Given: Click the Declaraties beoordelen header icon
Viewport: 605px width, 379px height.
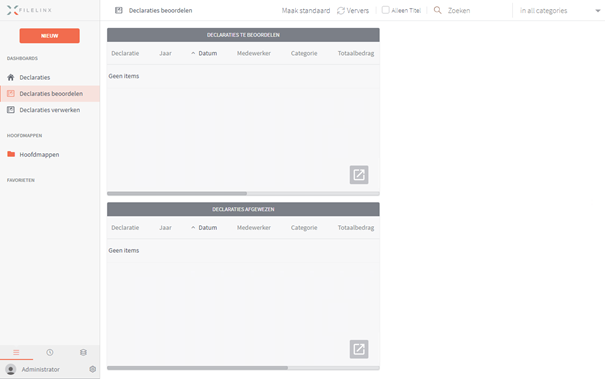Looking at the screenshot, I should tap(119, 10).
